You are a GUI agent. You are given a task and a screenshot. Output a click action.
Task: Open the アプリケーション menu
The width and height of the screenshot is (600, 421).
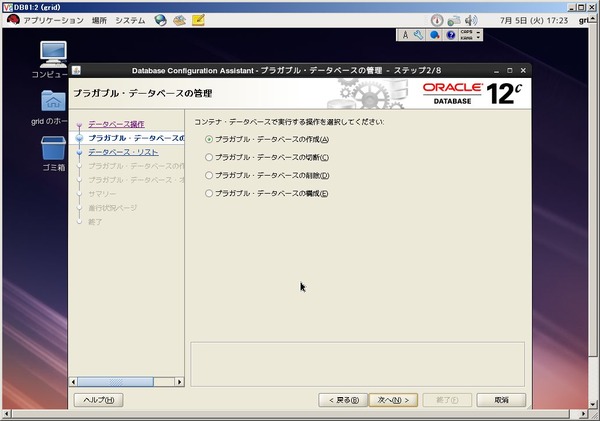point(53,20)
